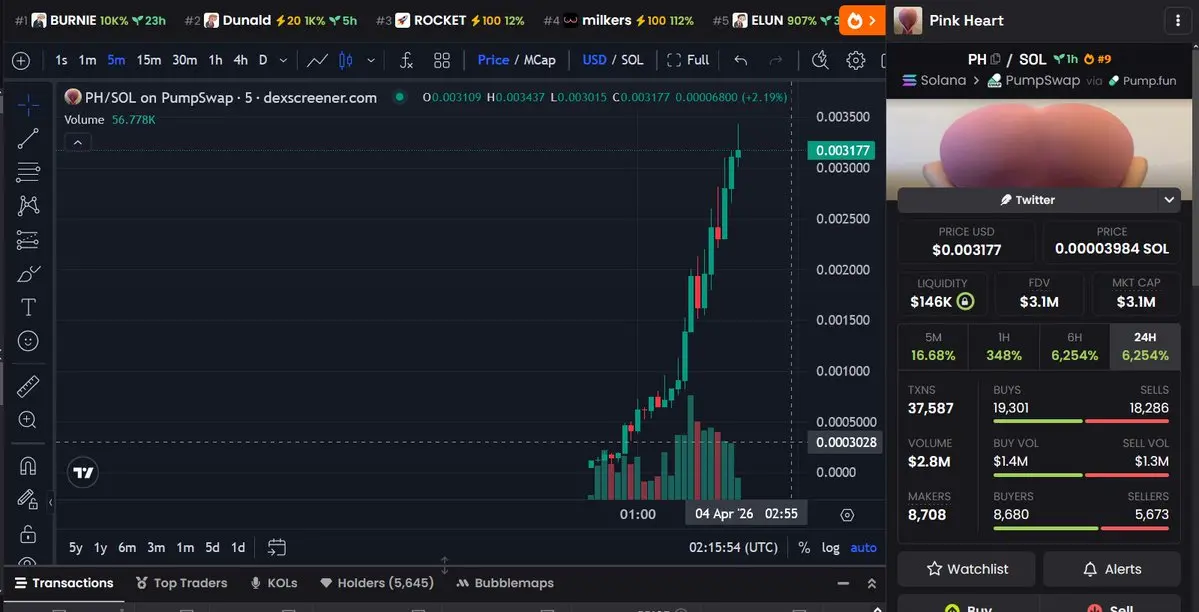Open the Bubblemaps tab
Screen dimensions: 1199x612
click(505, 584)
